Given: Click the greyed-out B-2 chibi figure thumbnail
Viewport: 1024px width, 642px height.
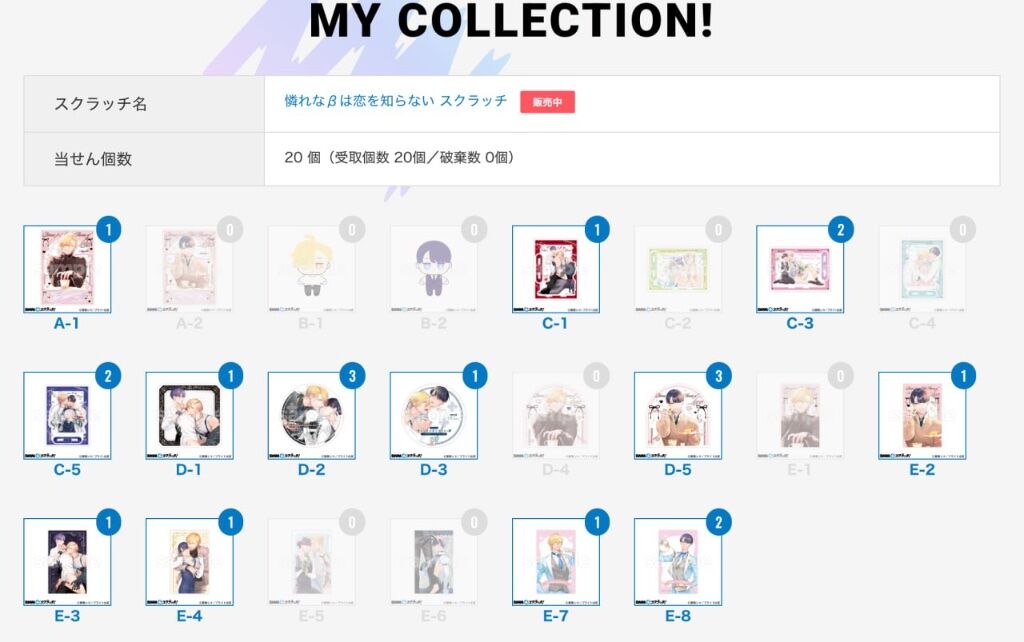Looking at the screenshot, I should pos(434,269).
